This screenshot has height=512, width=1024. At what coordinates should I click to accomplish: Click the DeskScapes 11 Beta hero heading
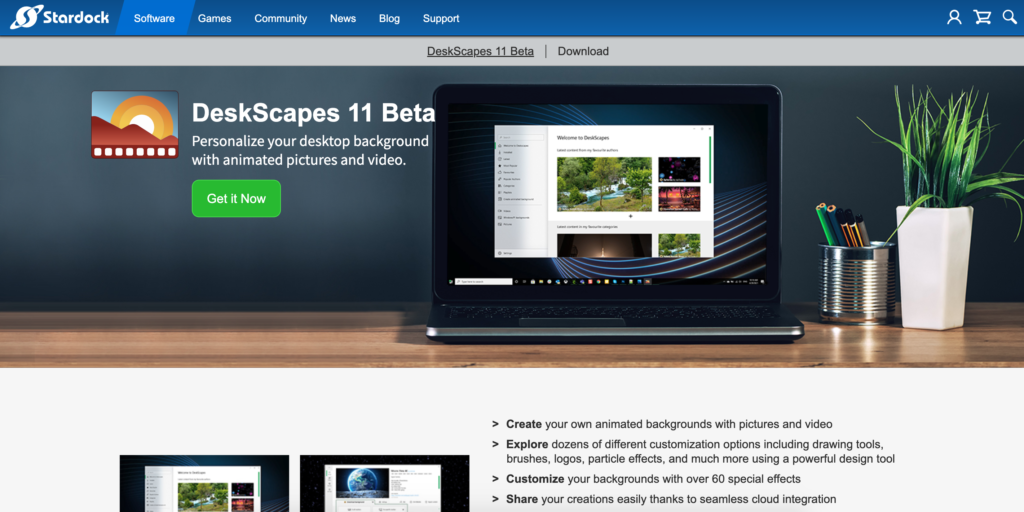[x=313, y=113]
